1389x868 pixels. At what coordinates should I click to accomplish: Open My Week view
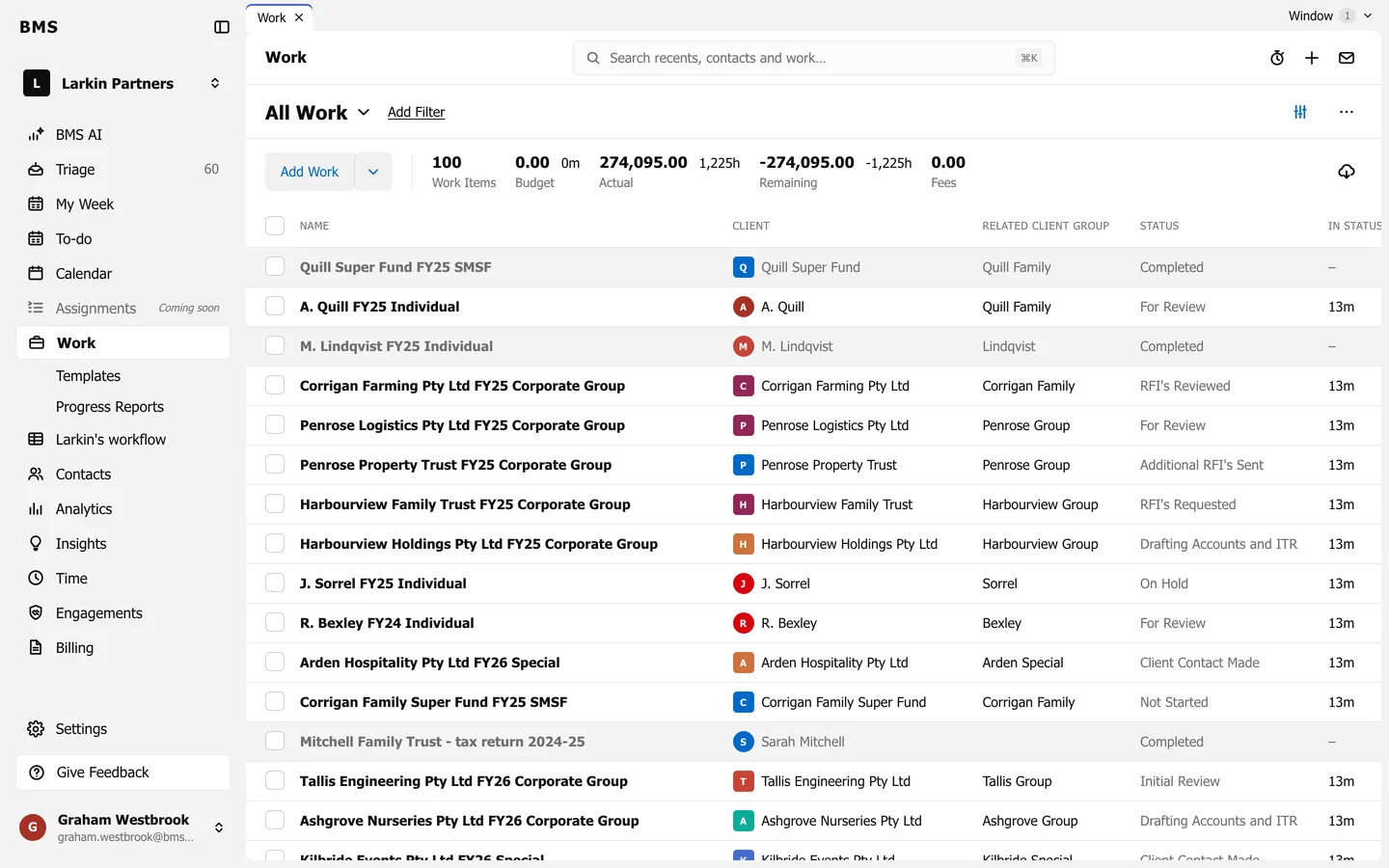tap(123, 204)
